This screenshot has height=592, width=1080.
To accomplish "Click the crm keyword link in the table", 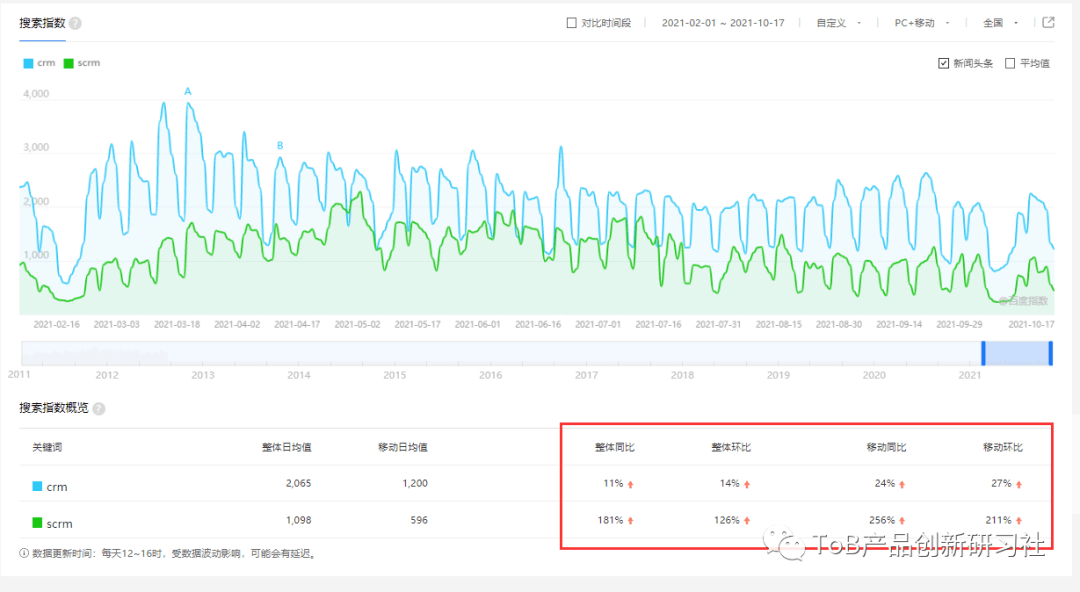I will click(x=54, y=486).
